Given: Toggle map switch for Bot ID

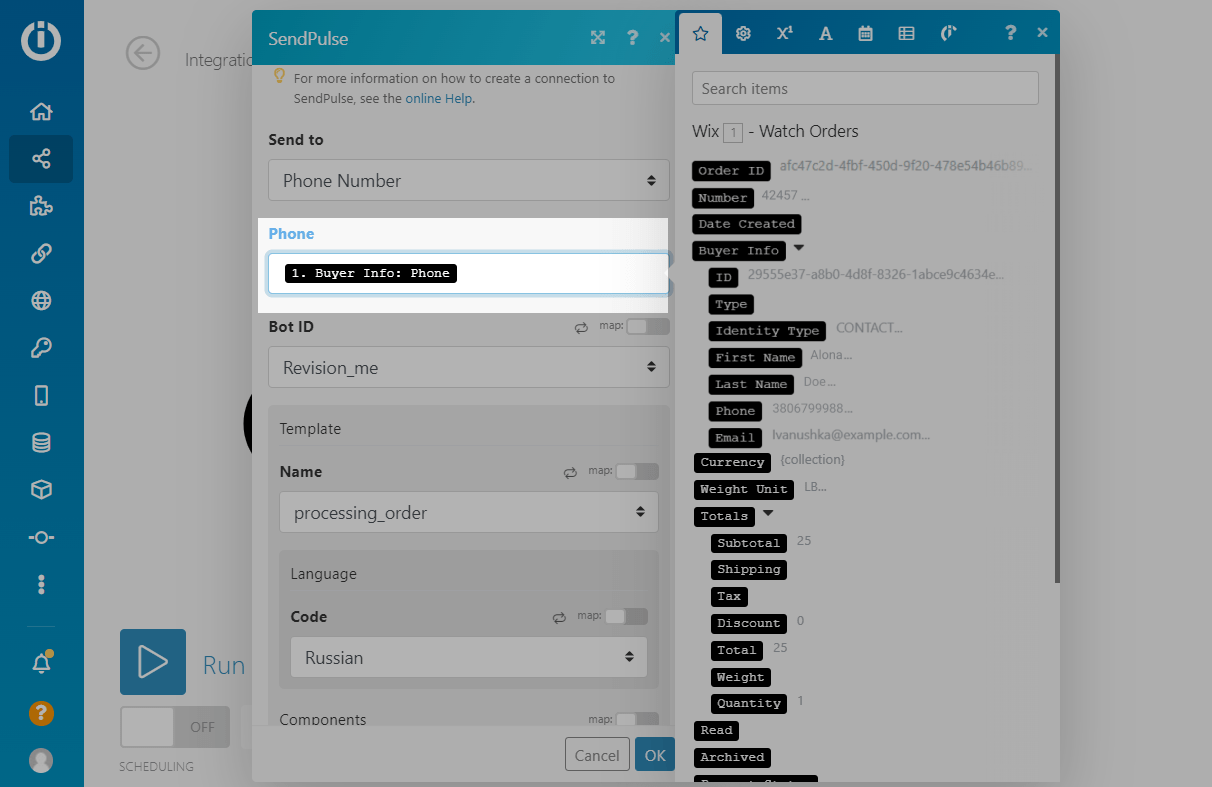Looking at the screenshot, I should [x=647, y=327].
